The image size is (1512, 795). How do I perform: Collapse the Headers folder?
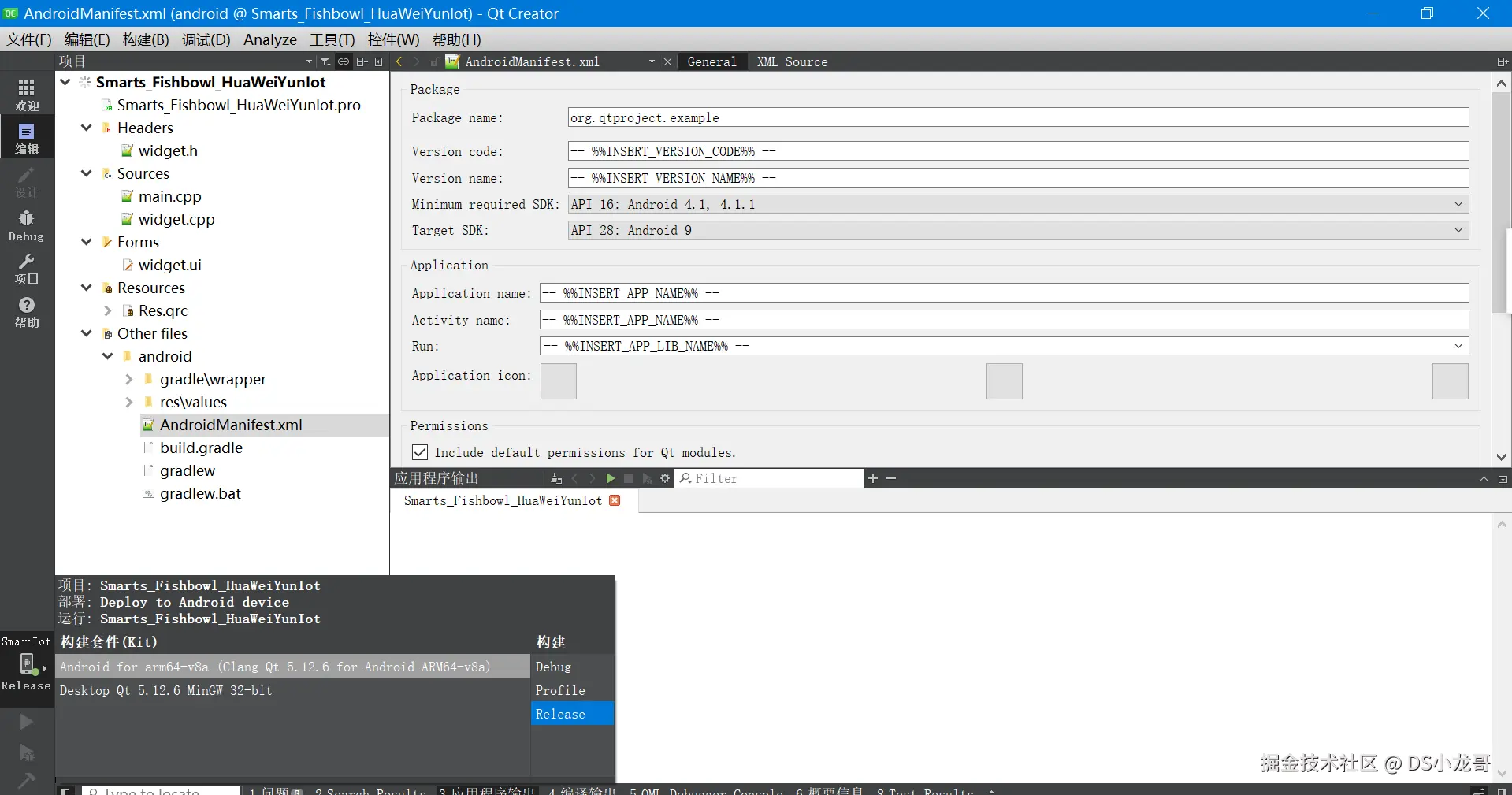pyautogui.click(x=87, y=128)
